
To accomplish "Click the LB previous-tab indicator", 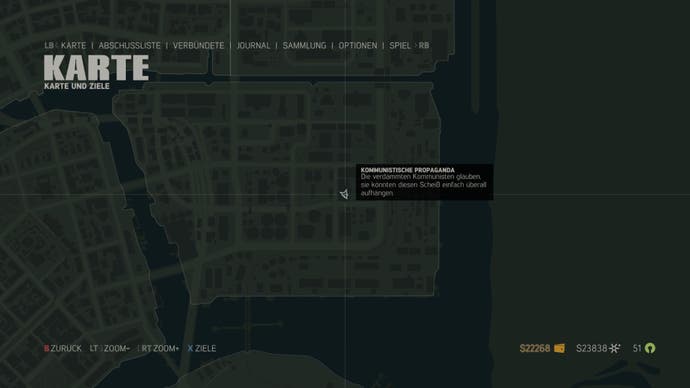I will click(49, 46).
